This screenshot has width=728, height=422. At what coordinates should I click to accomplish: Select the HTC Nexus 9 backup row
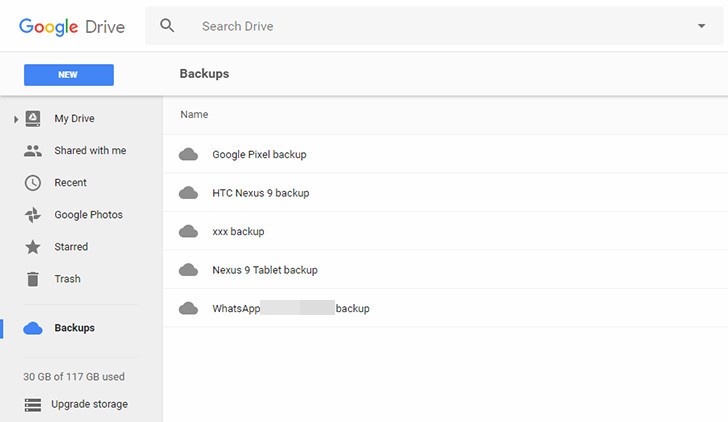pyautogui.click(x=260, y=193)
